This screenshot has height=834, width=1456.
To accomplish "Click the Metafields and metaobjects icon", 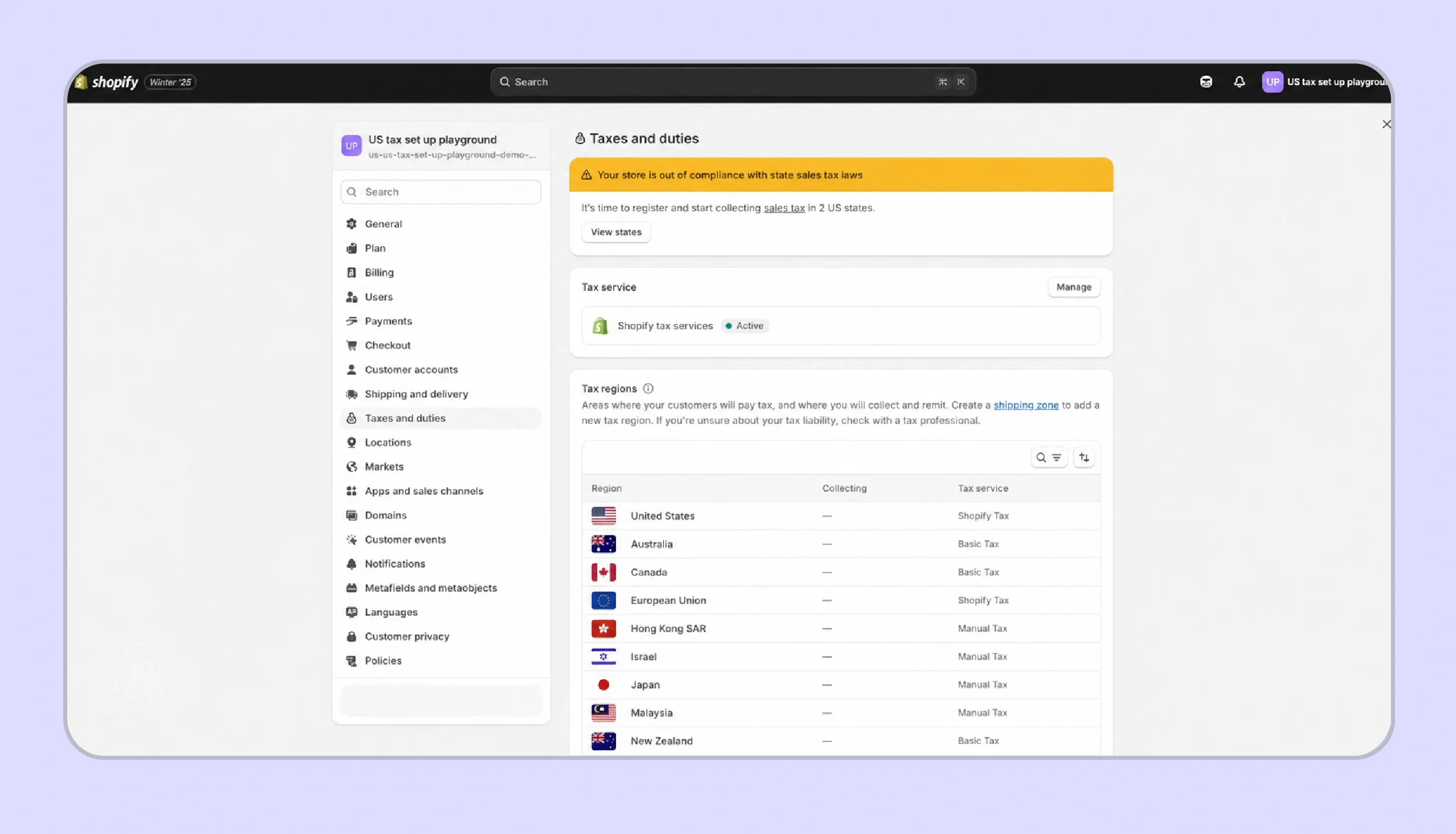I will pos(352,588).
